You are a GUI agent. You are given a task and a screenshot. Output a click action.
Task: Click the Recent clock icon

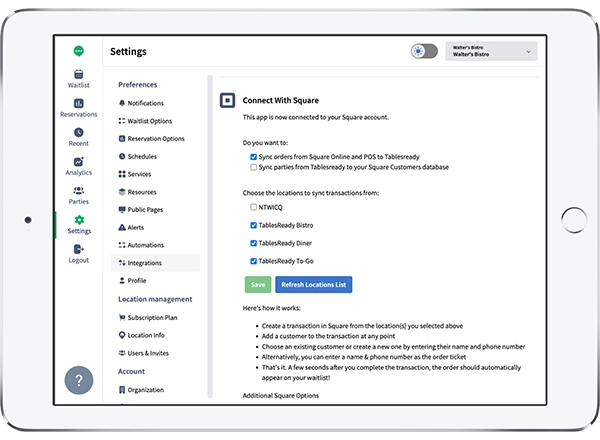[x=79, y=132]
